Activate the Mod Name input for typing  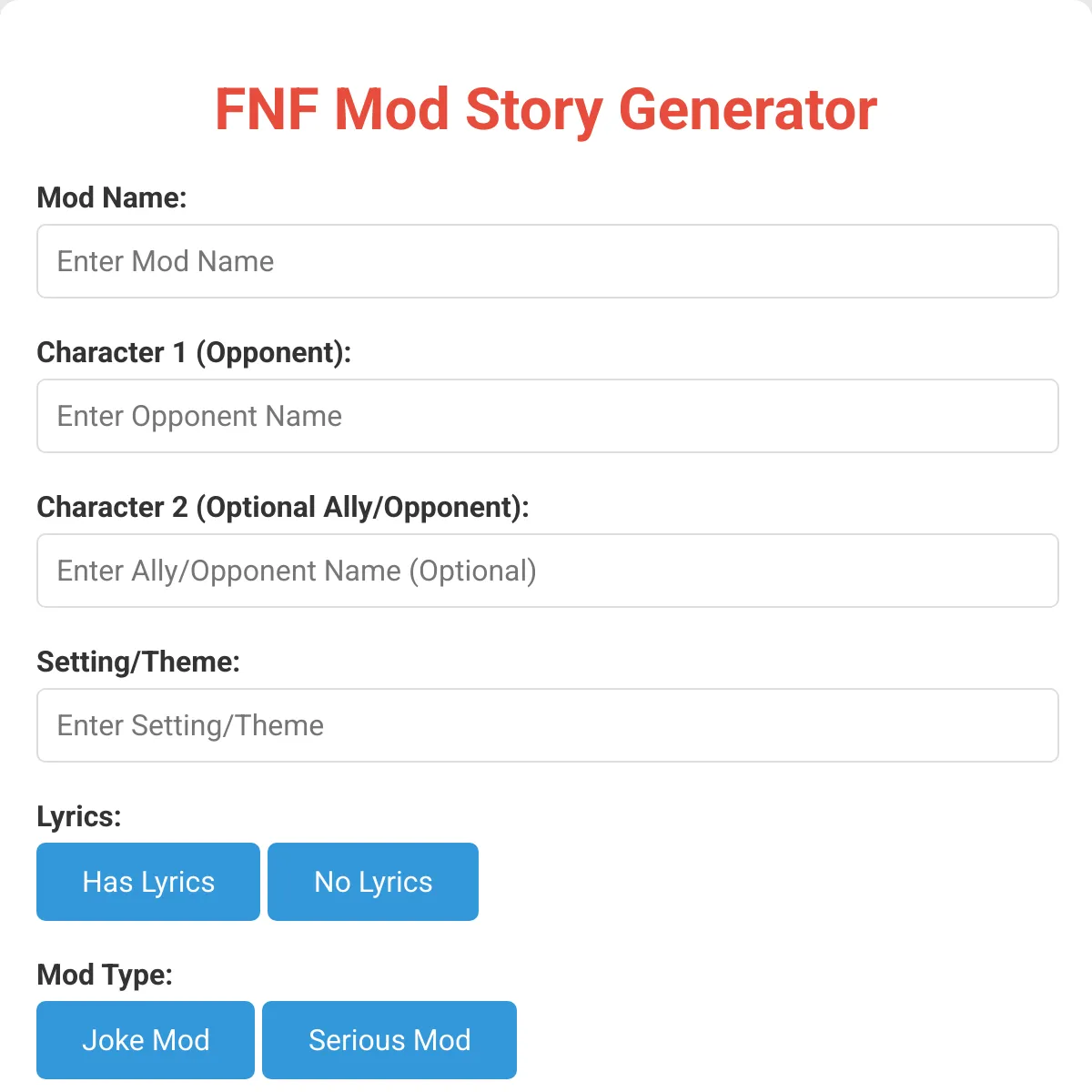pyautogui.click(x=546, y=261)
